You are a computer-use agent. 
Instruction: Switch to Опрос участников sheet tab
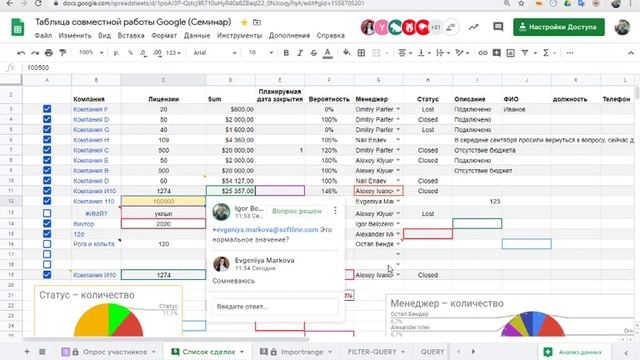pos(109,351)
